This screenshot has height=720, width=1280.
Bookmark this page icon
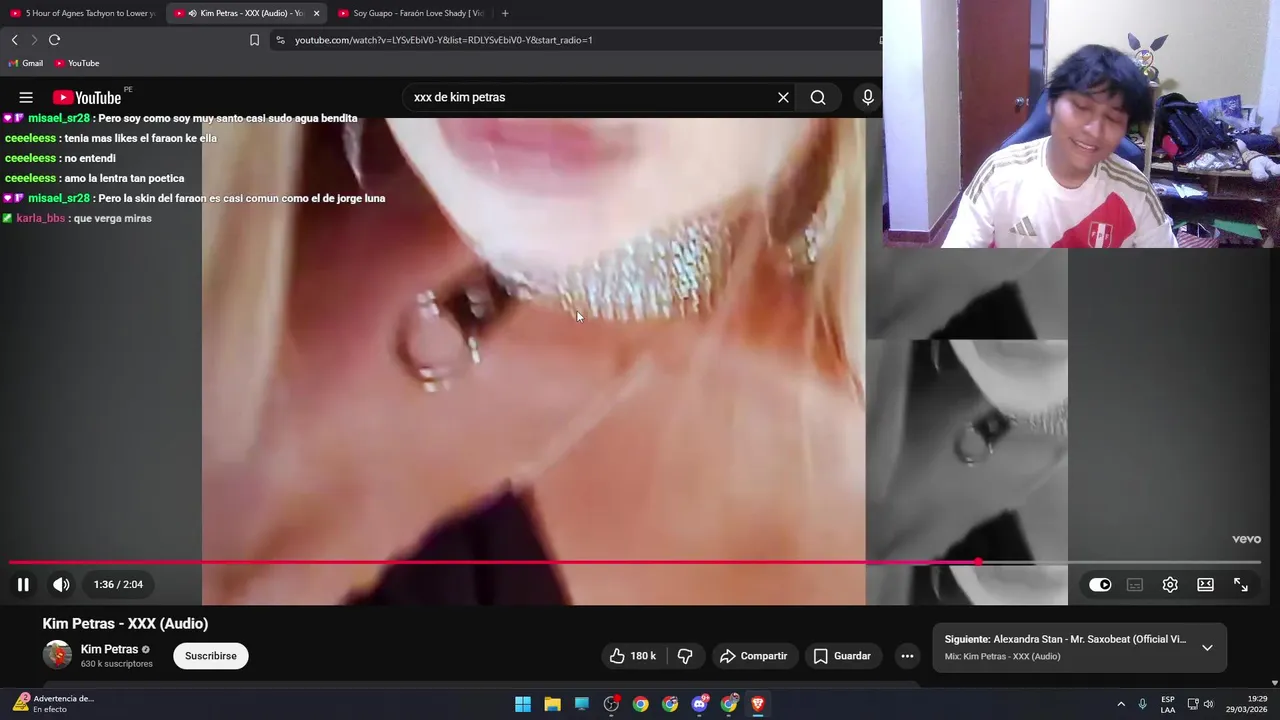(x=254, y=40)
